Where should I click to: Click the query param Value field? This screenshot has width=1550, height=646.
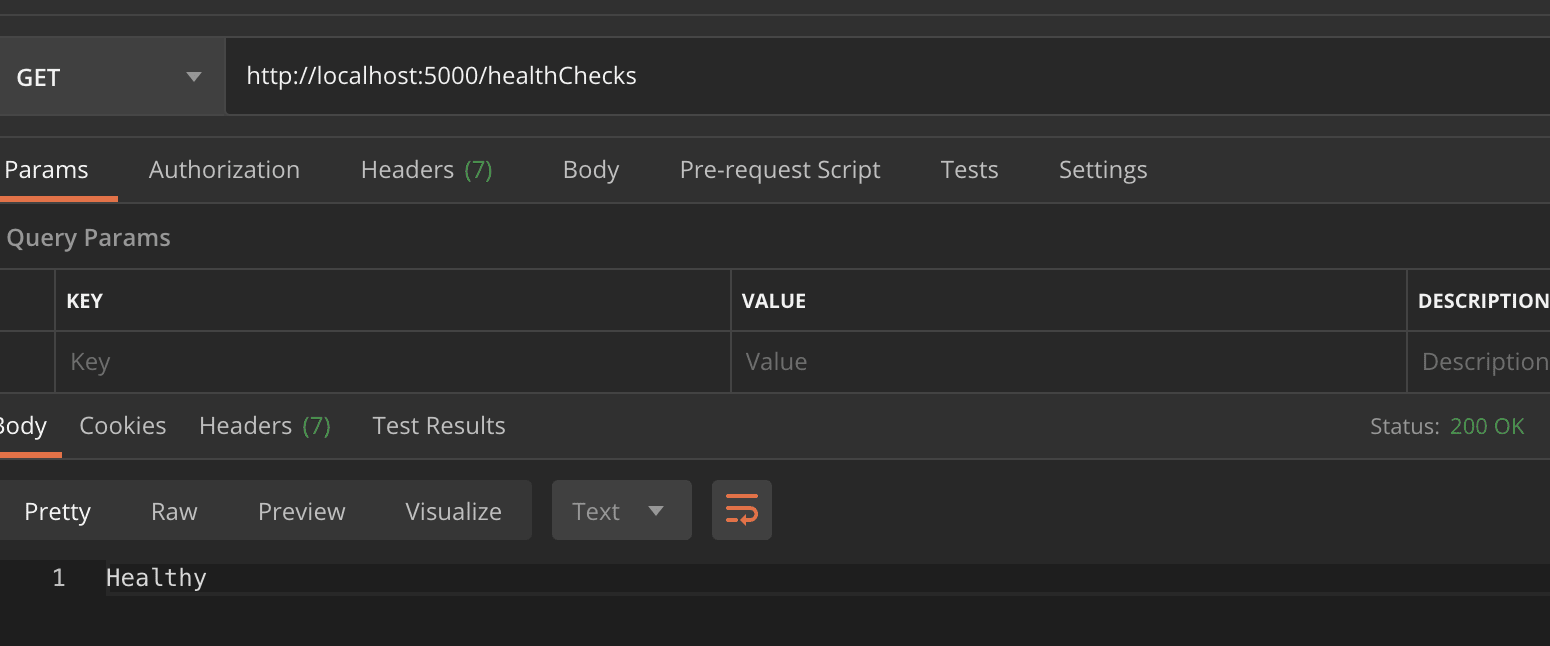[x=1067, y=362]
